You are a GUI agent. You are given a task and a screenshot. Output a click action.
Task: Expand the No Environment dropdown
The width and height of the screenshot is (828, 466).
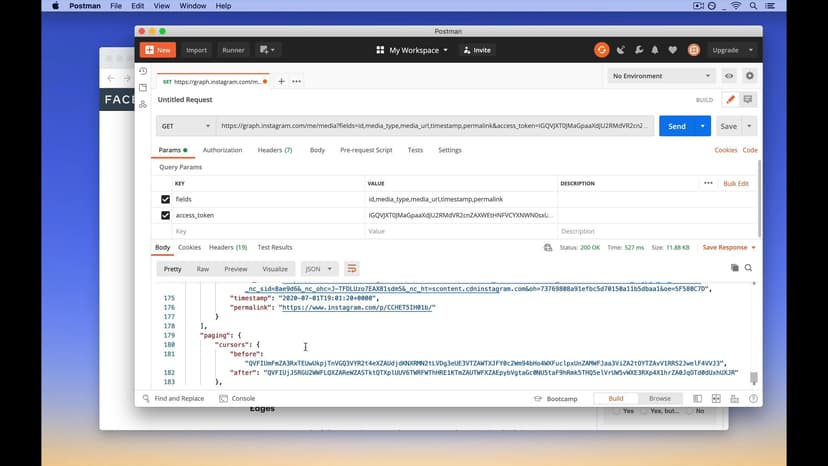(661, 76)
